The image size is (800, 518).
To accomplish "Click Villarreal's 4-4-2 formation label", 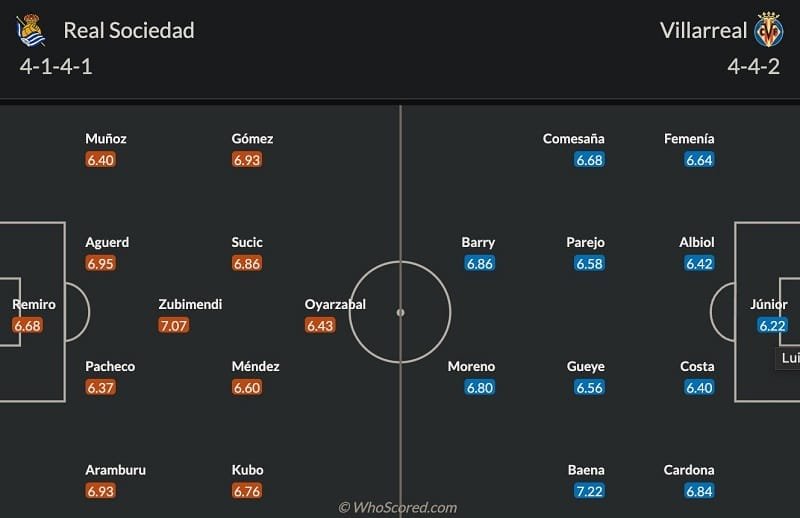I will [x=752, y=67].
